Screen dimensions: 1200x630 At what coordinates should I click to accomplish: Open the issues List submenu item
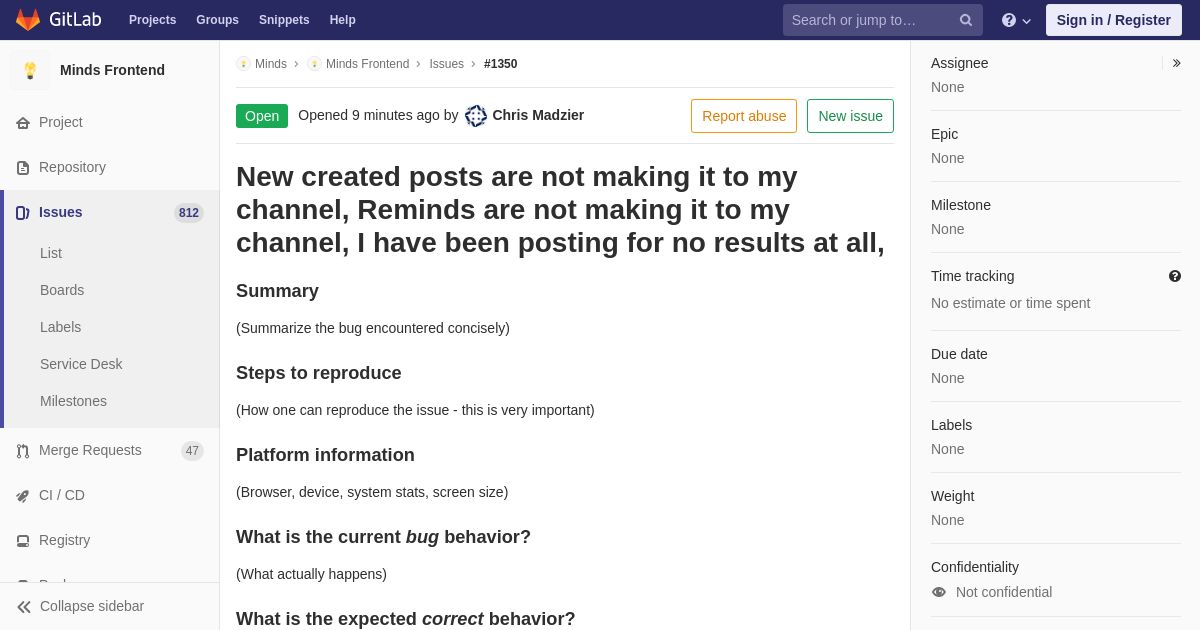(x=51, y=253)
